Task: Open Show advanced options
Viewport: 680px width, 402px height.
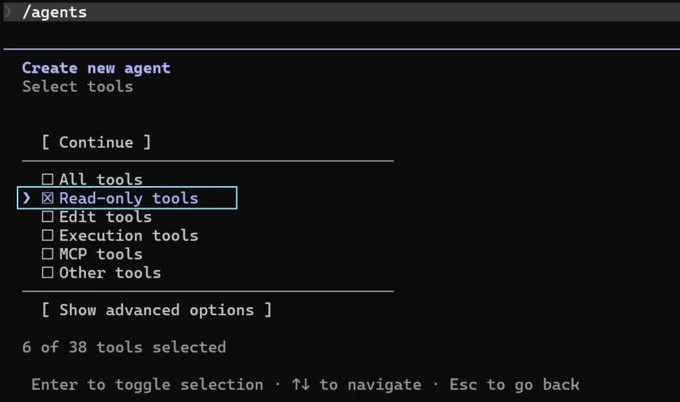Action: [x=157, y=310]
